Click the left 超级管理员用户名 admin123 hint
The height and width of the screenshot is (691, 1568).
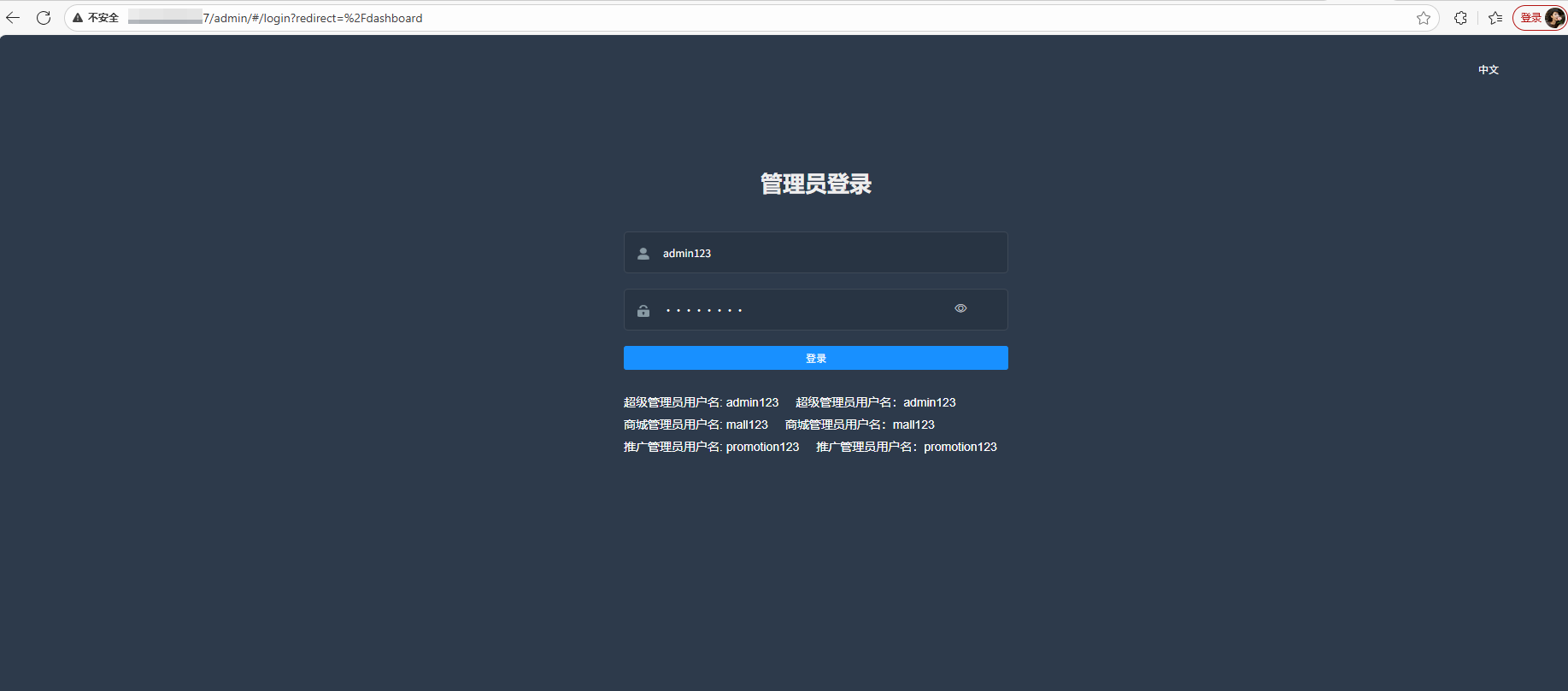pos(701,402)
